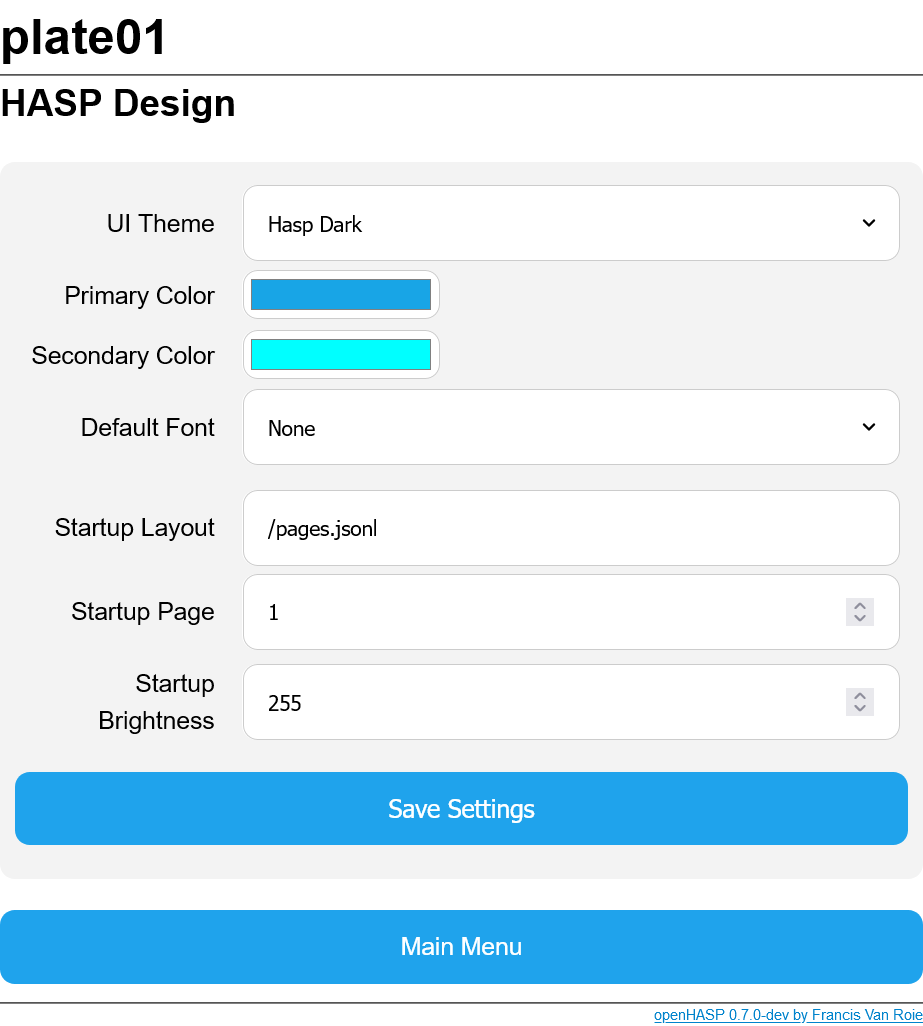
Task: Click the HASP Design heading
Action: [x=118, y=104]
